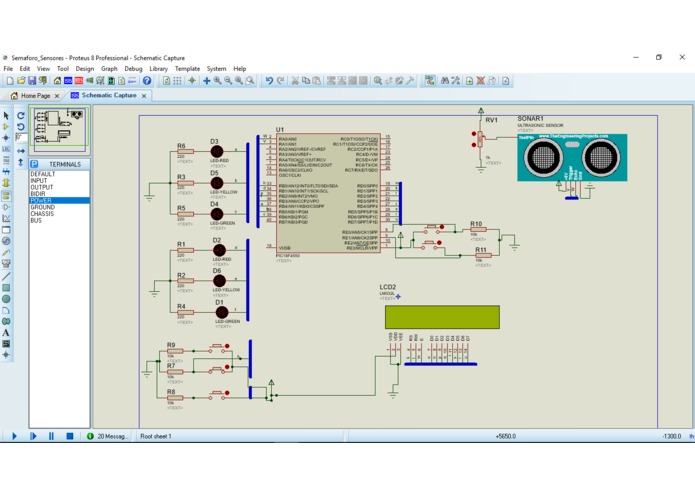Choose the Component Mode tool
The image size is (695, 494).
click(x=6, y=127)
